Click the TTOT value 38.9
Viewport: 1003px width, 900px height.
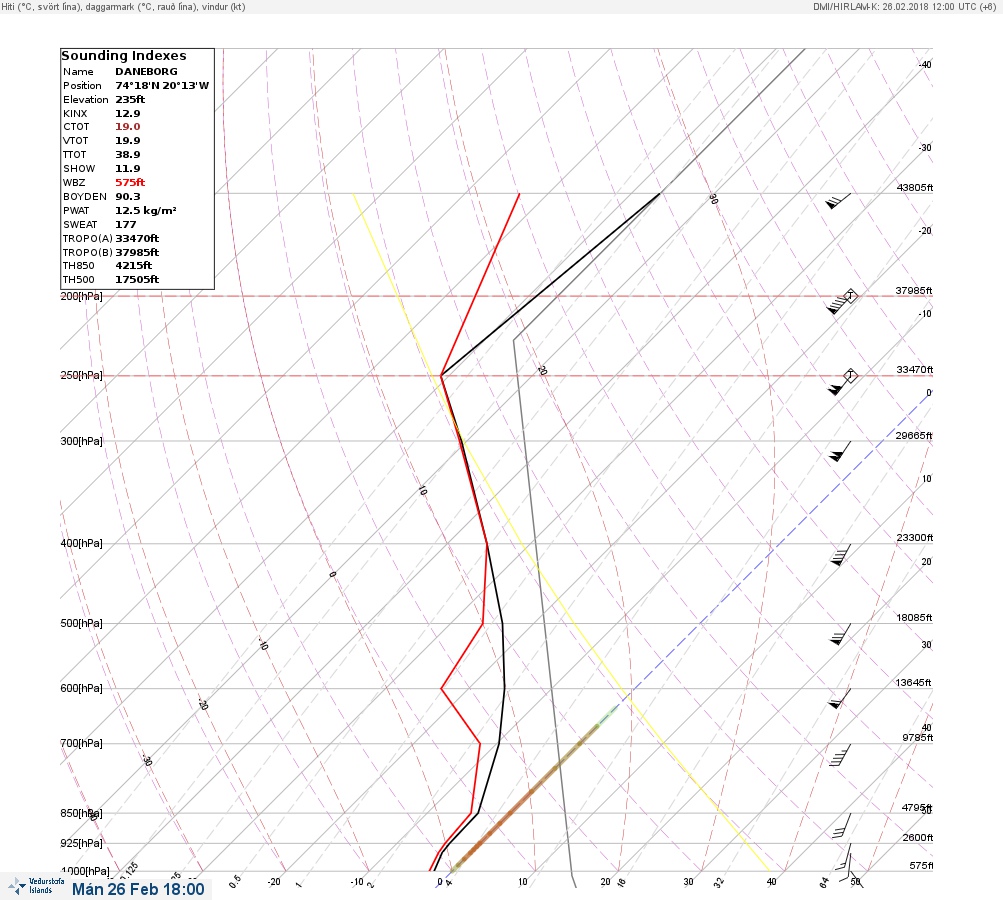(128, 155)
